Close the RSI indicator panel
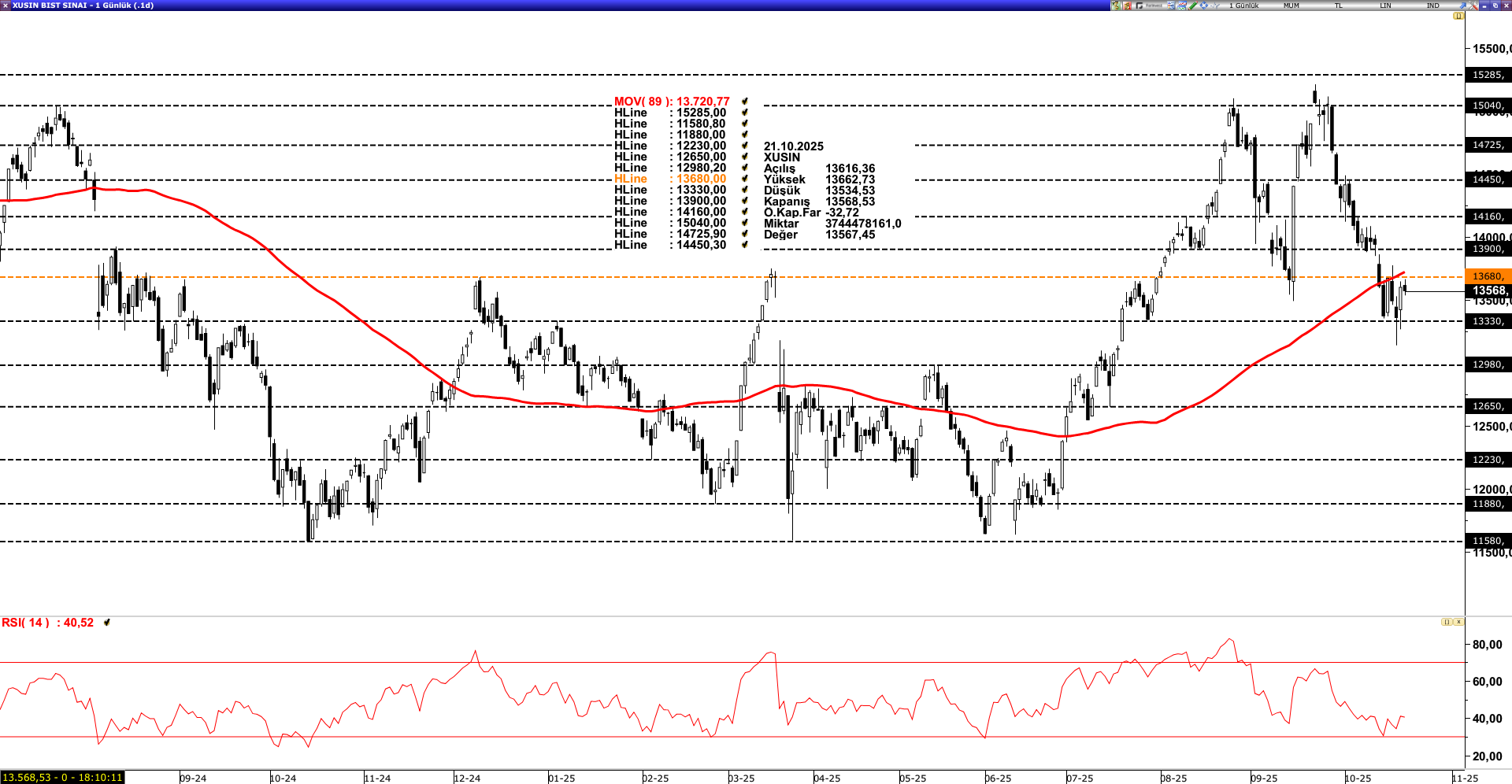 pyautogui.click(x=1458, y=622)
